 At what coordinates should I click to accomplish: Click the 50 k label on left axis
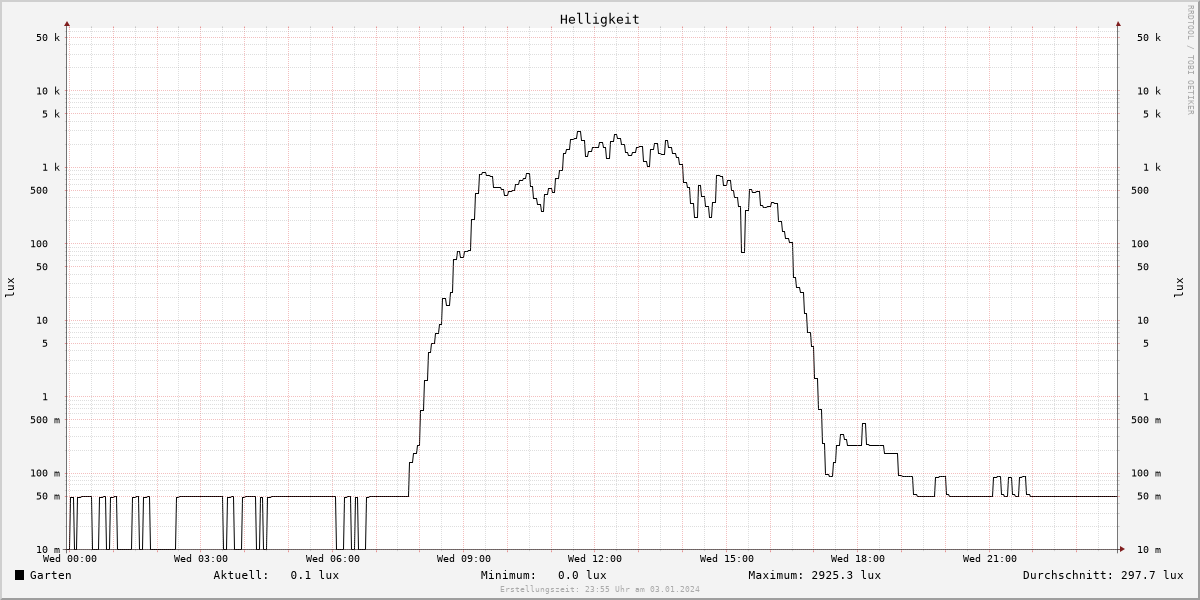pyautogui.click(x=48, y=38)
